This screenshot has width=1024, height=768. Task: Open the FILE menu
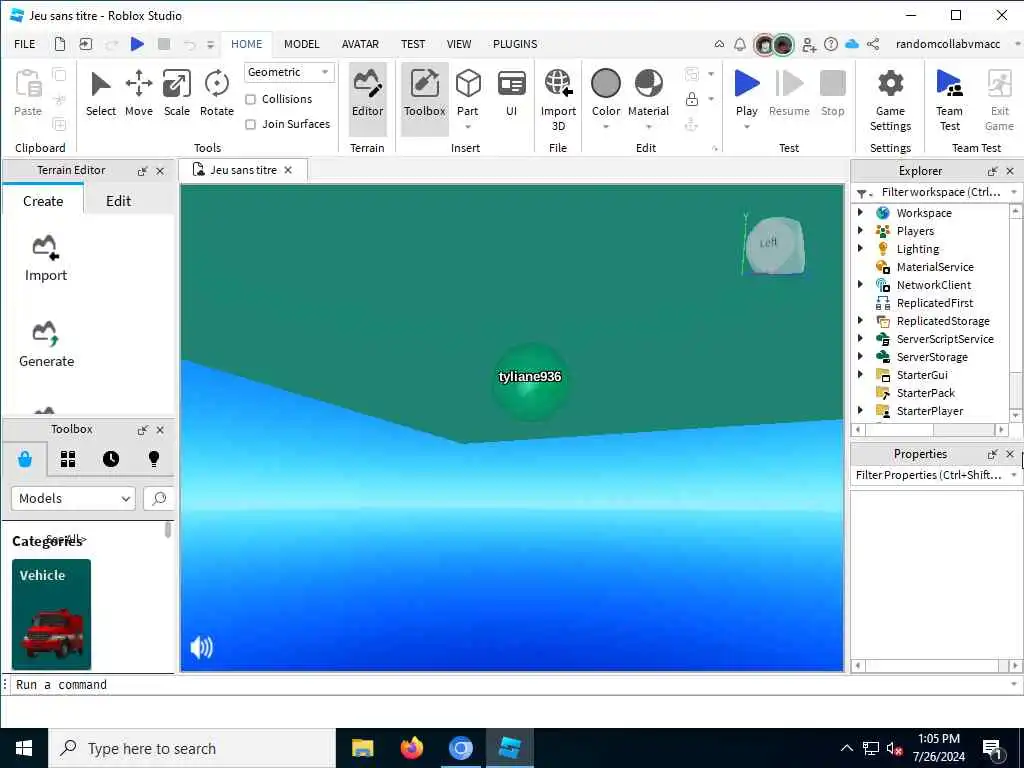(25, 44)
